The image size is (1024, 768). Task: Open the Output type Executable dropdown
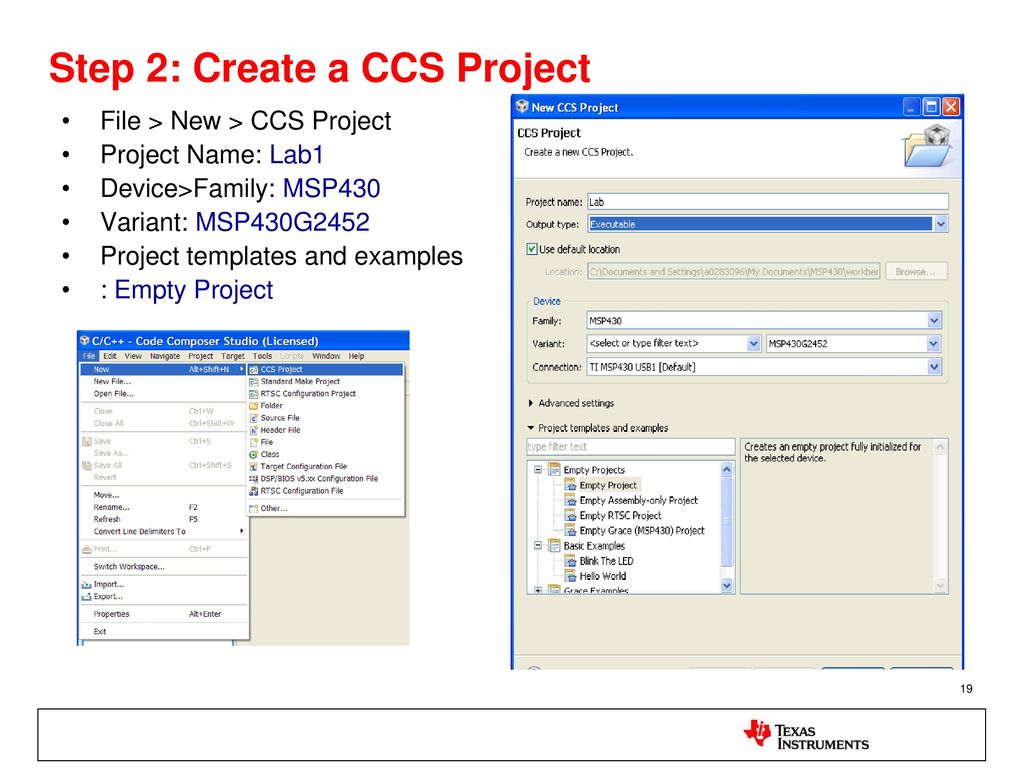[940, 224]
